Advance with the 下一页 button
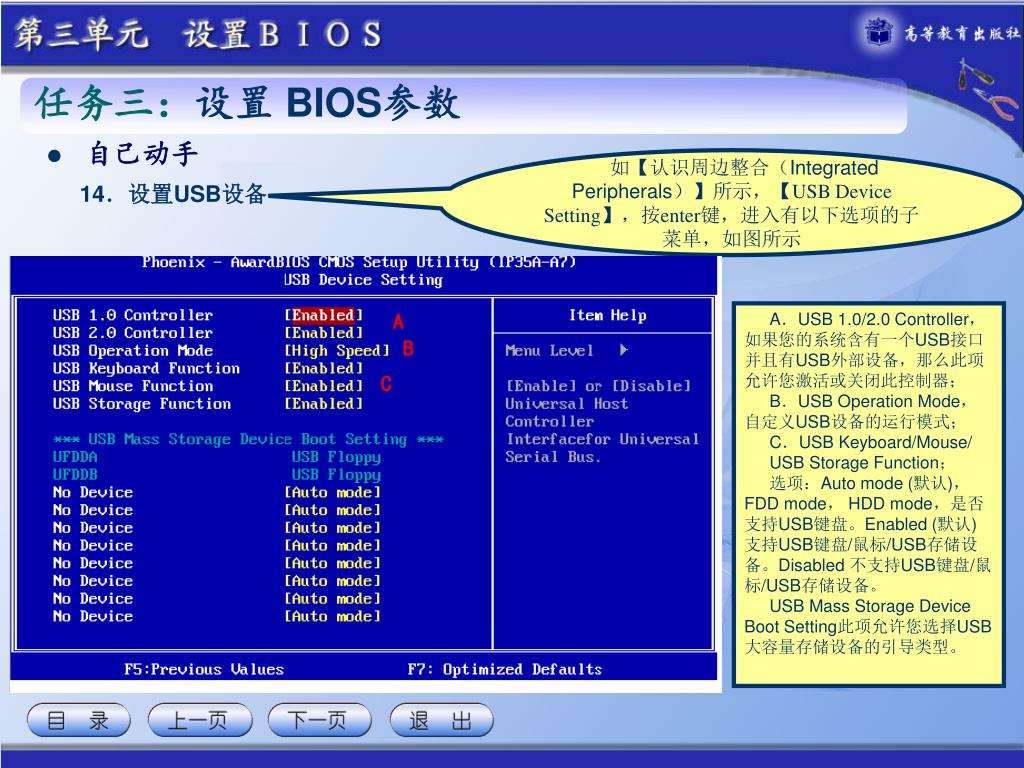1024x768 pixels. 320,720
